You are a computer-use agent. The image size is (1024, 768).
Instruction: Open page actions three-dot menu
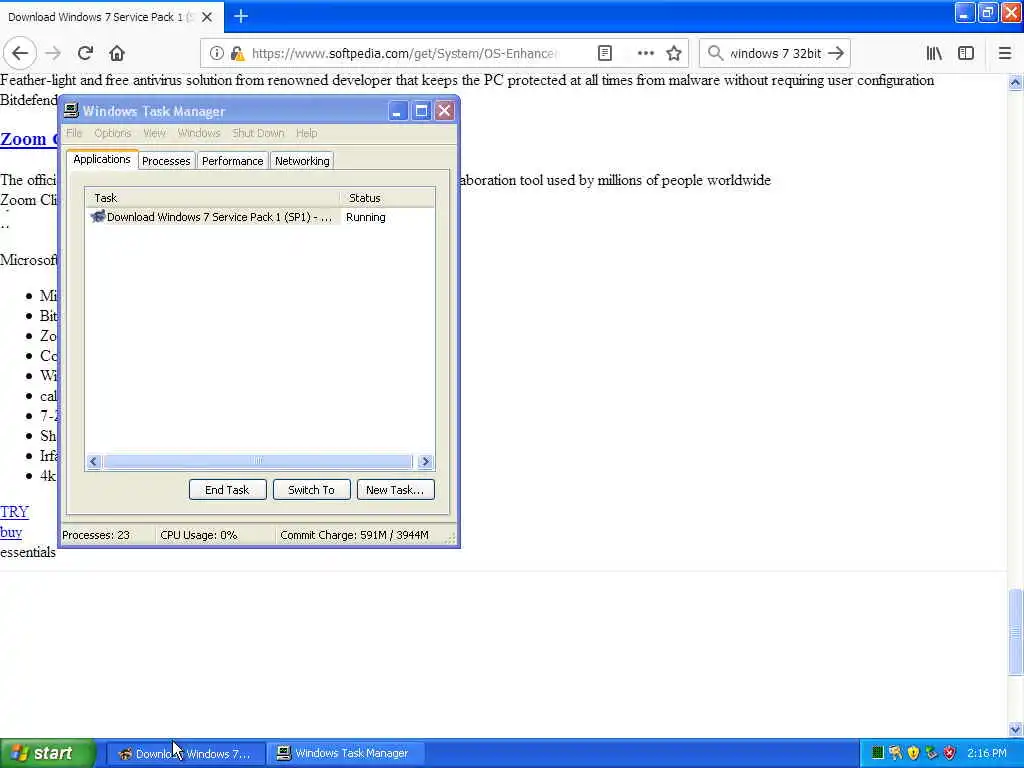(x=645, y=54)
